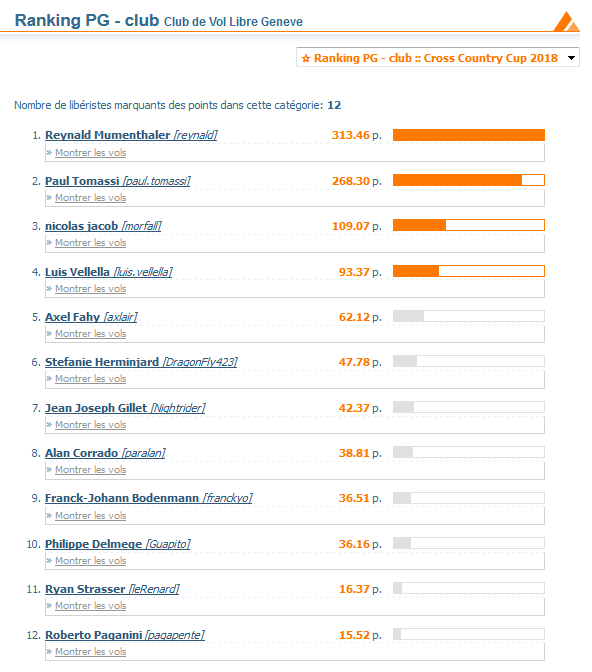Show flights for Stefanie Herminjard
The width and height of the screenshot is (592, 672).
90,378
